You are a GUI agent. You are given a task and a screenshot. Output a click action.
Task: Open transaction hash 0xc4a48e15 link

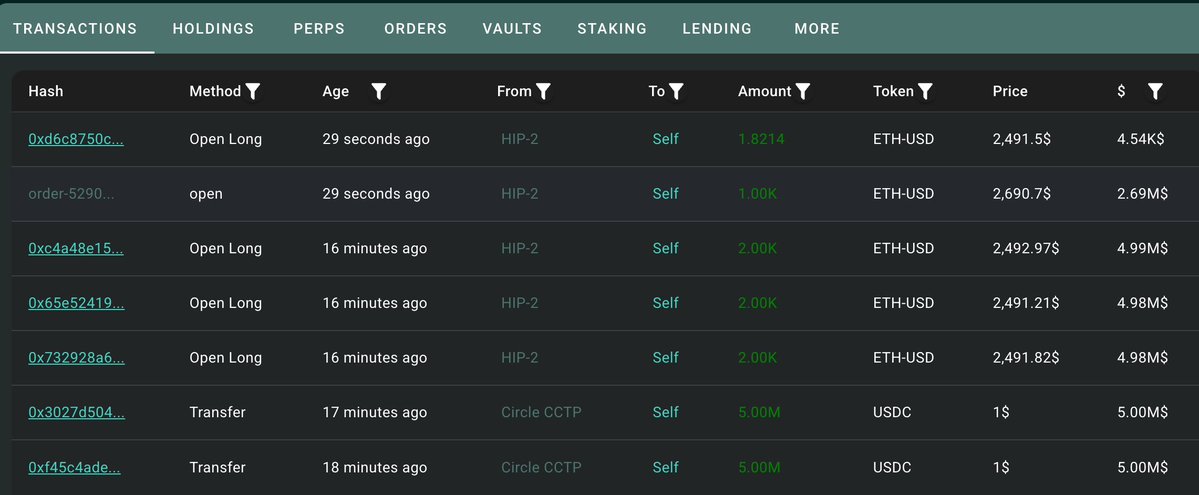(76, 249)
